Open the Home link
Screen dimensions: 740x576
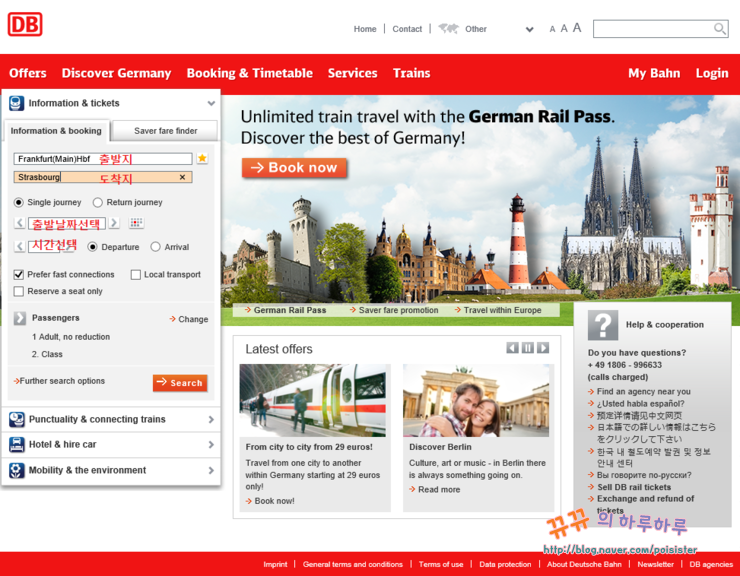point(365,29)
